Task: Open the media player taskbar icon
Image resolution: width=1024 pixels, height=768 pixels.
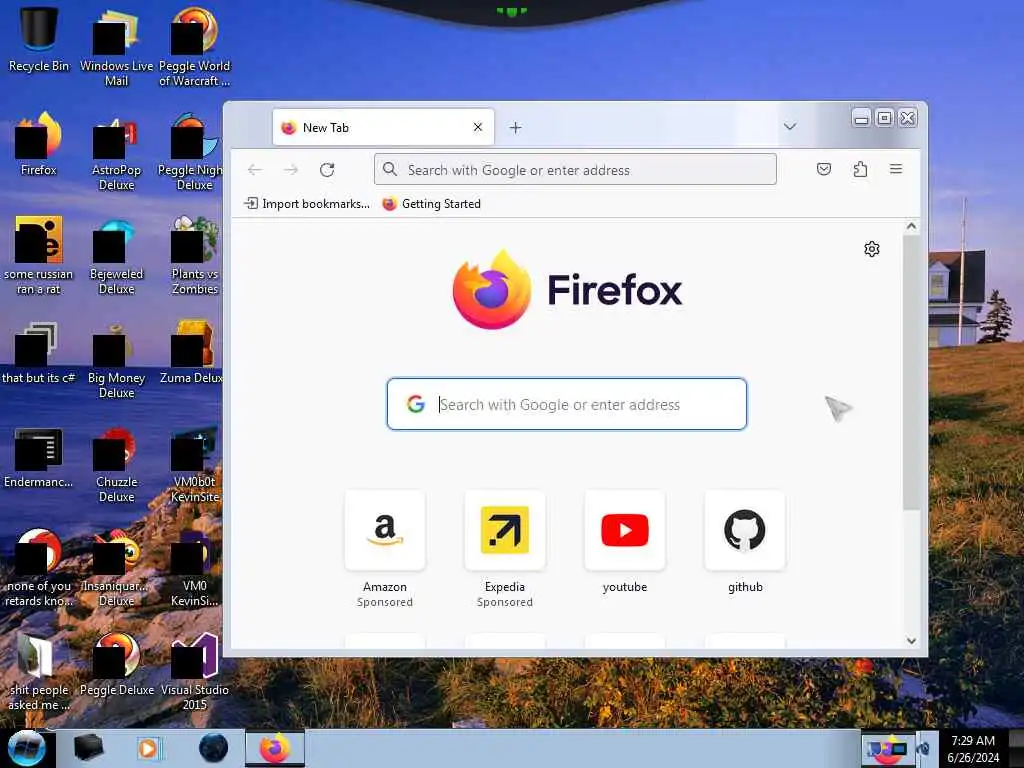Action: click(x=148, y=748)
